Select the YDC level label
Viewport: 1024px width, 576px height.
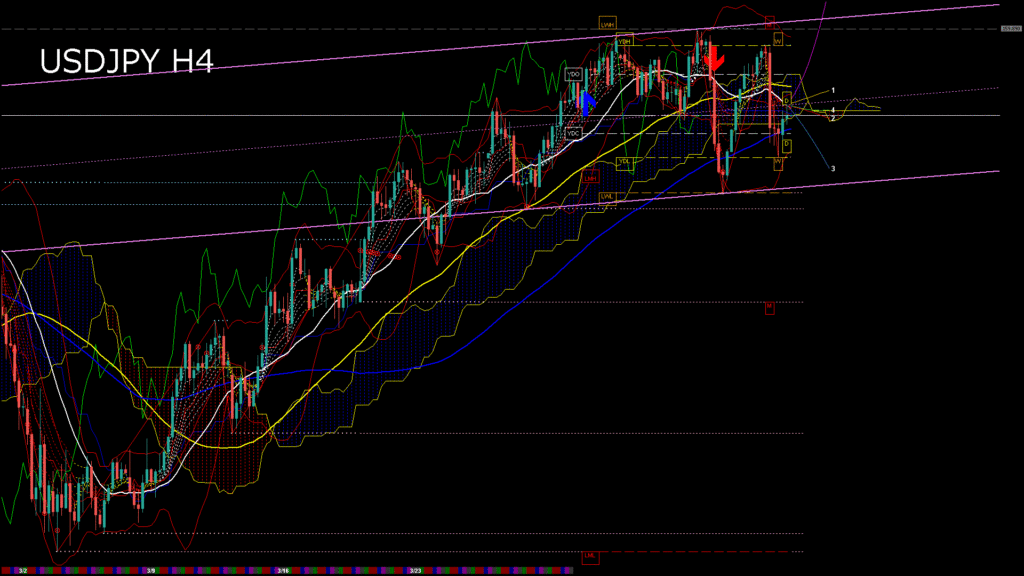[573, 133]
